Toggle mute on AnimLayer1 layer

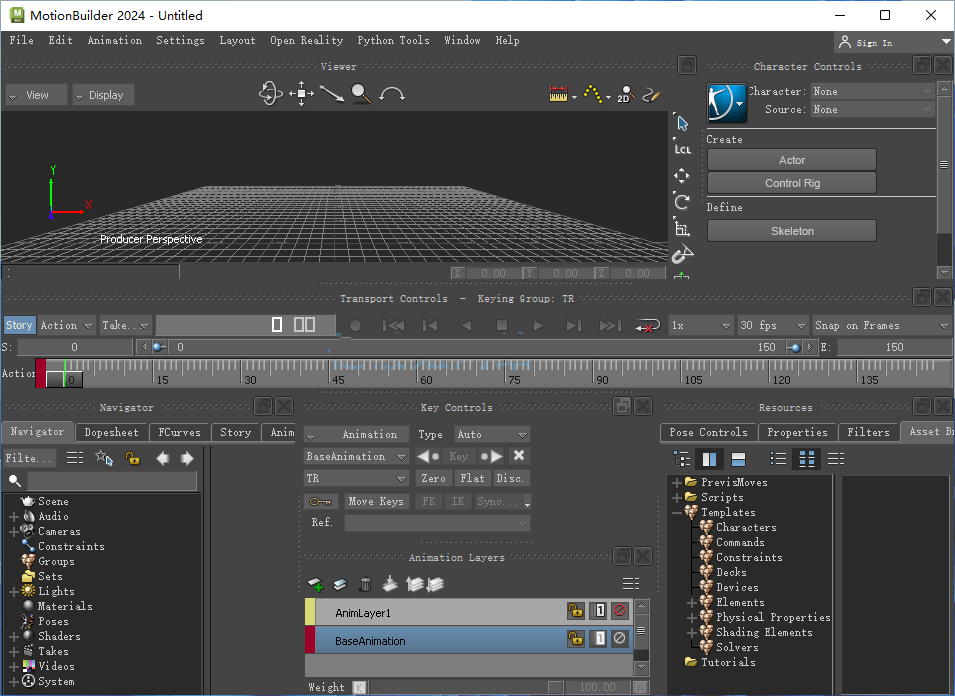click(619, 610)
